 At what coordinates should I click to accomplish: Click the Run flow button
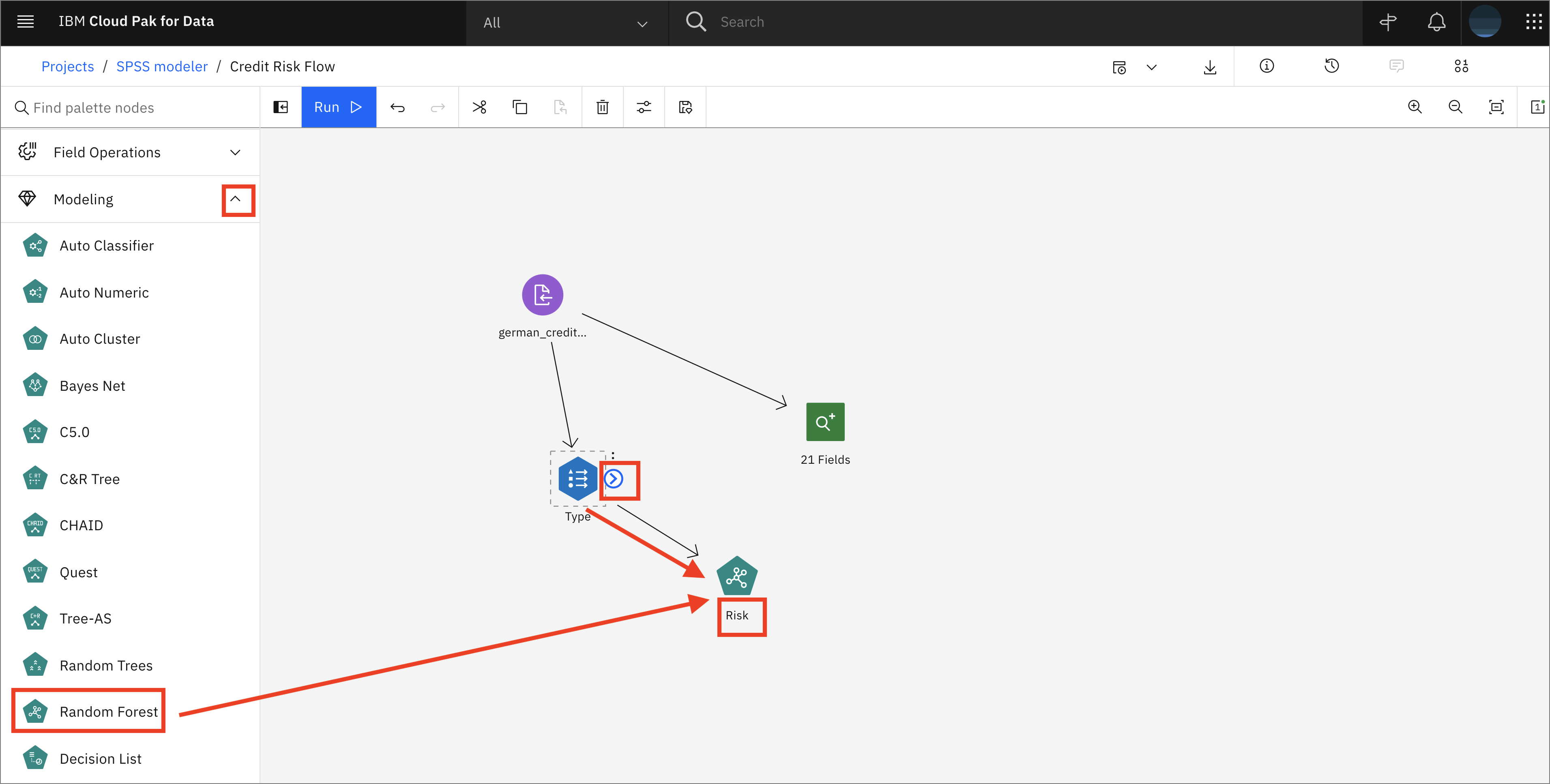coord(338,107)
